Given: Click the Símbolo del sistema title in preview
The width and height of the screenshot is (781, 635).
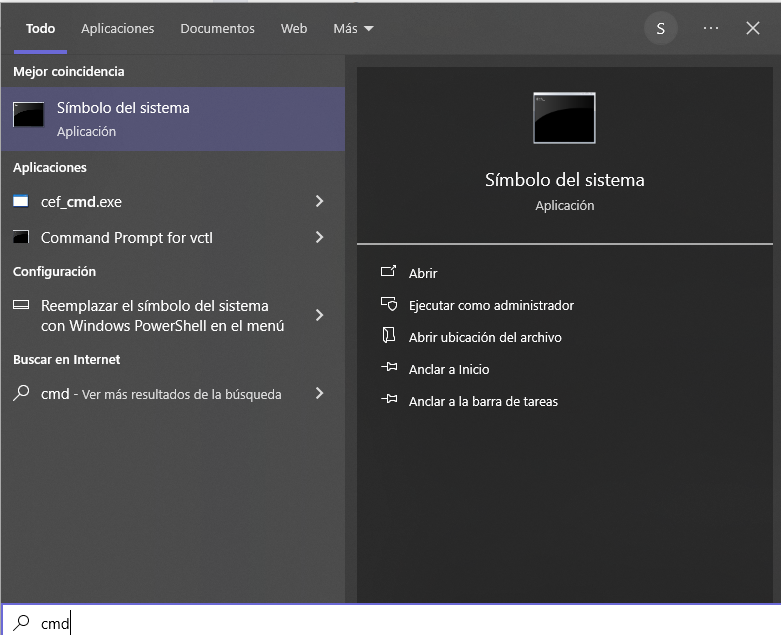Looking at the screenshot, I should coord(565,180).
